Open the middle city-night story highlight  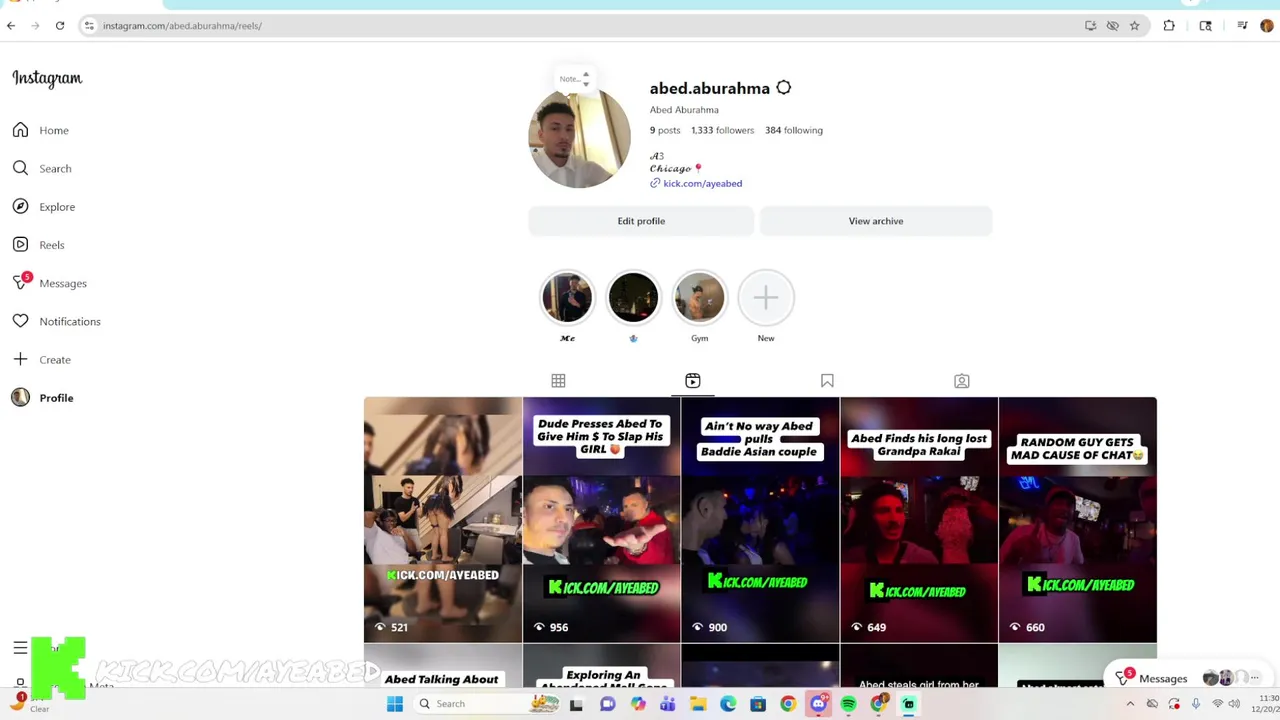coord(633,298)
